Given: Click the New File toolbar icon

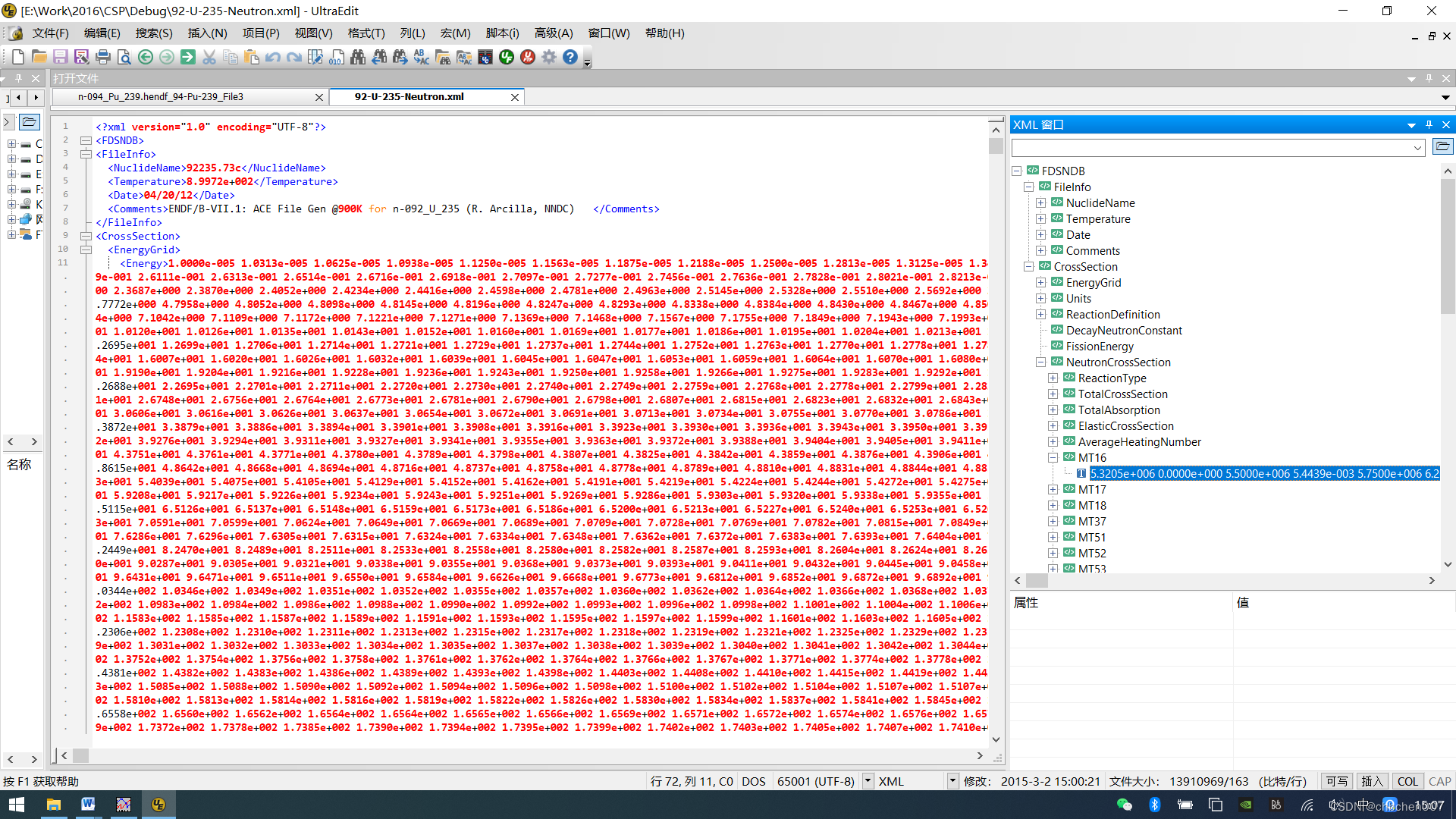Looking at the screenshot, I should (x=18, y=57).
